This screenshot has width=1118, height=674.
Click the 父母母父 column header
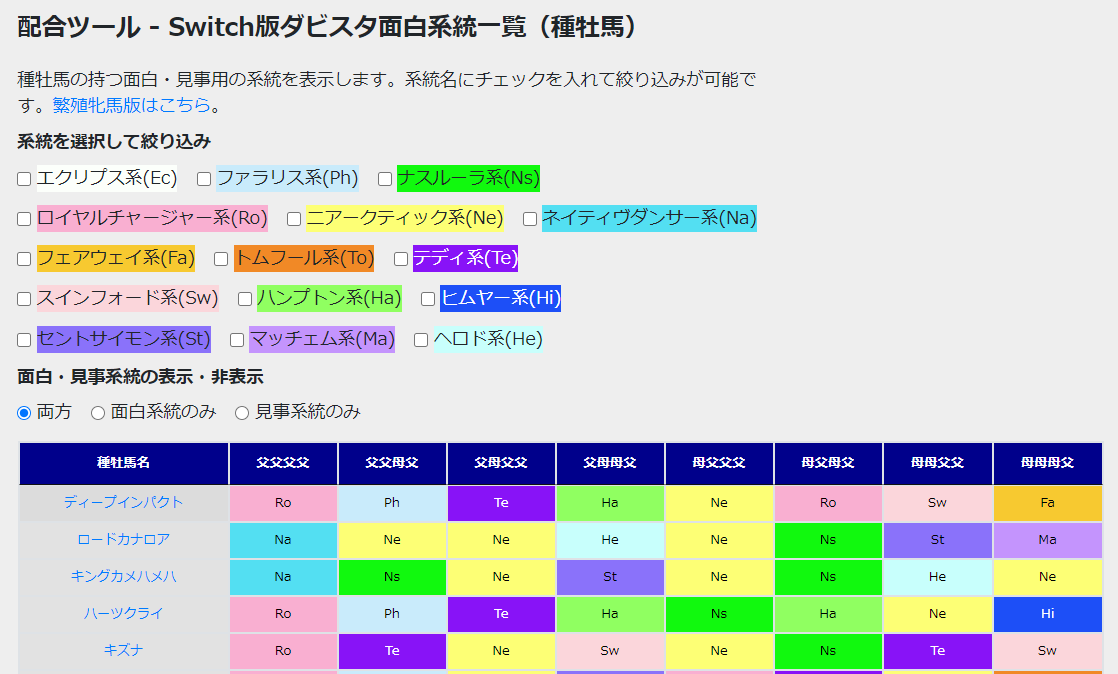tap(610, 464)
